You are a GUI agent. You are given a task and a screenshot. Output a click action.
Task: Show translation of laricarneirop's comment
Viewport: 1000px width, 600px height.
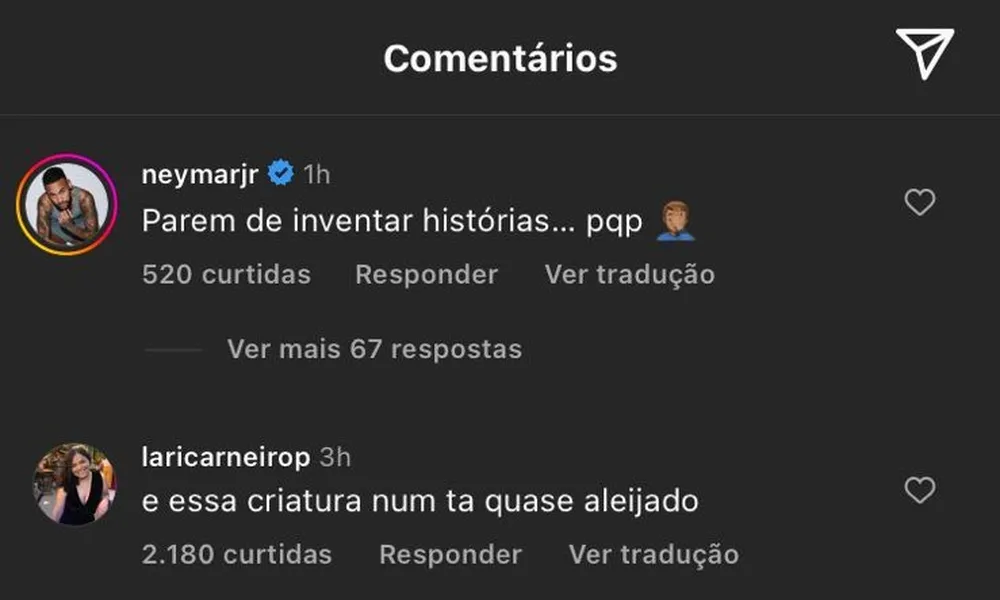coord(653,554)
